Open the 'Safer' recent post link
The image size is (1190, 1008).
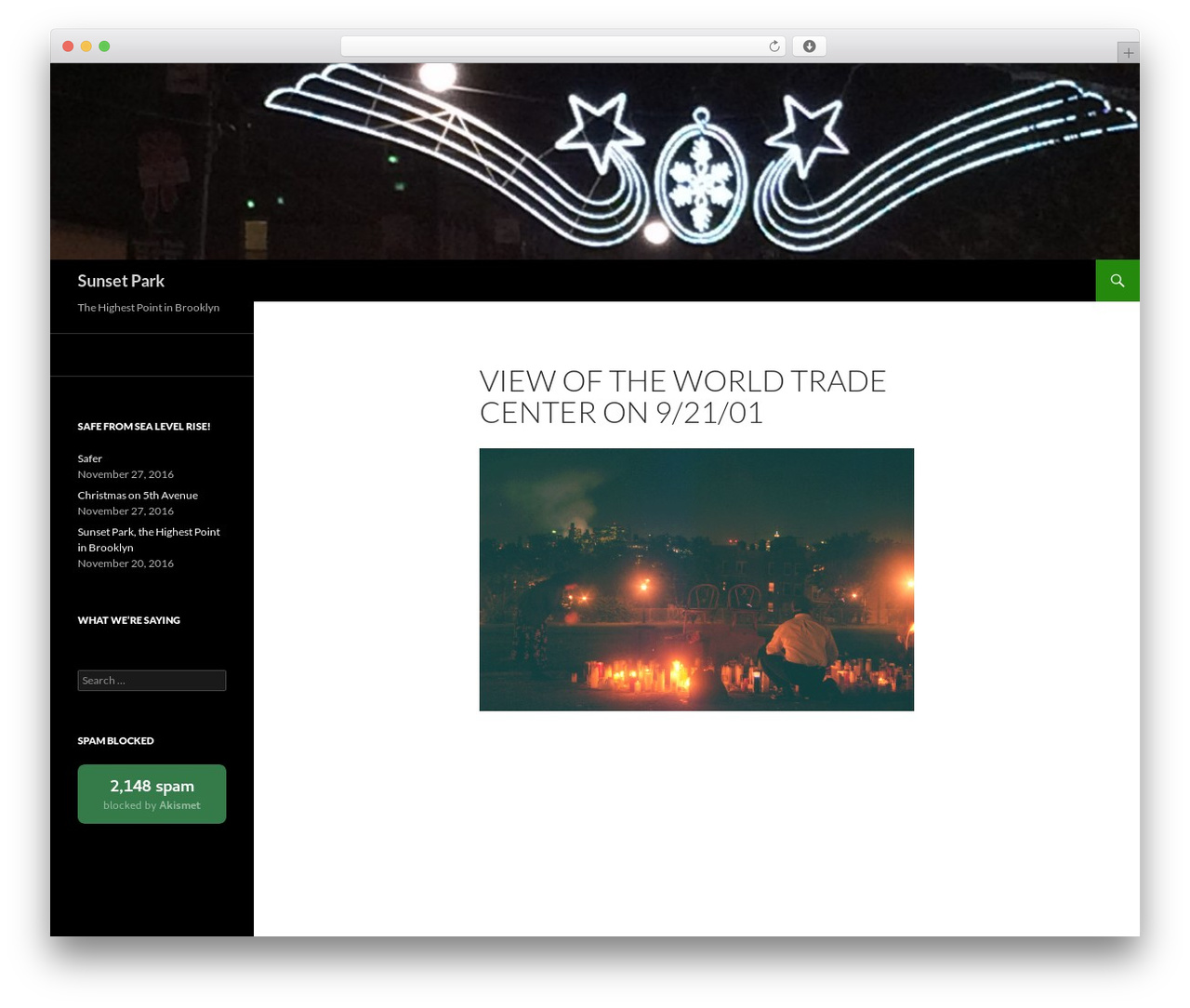click(x=89, y=458)
